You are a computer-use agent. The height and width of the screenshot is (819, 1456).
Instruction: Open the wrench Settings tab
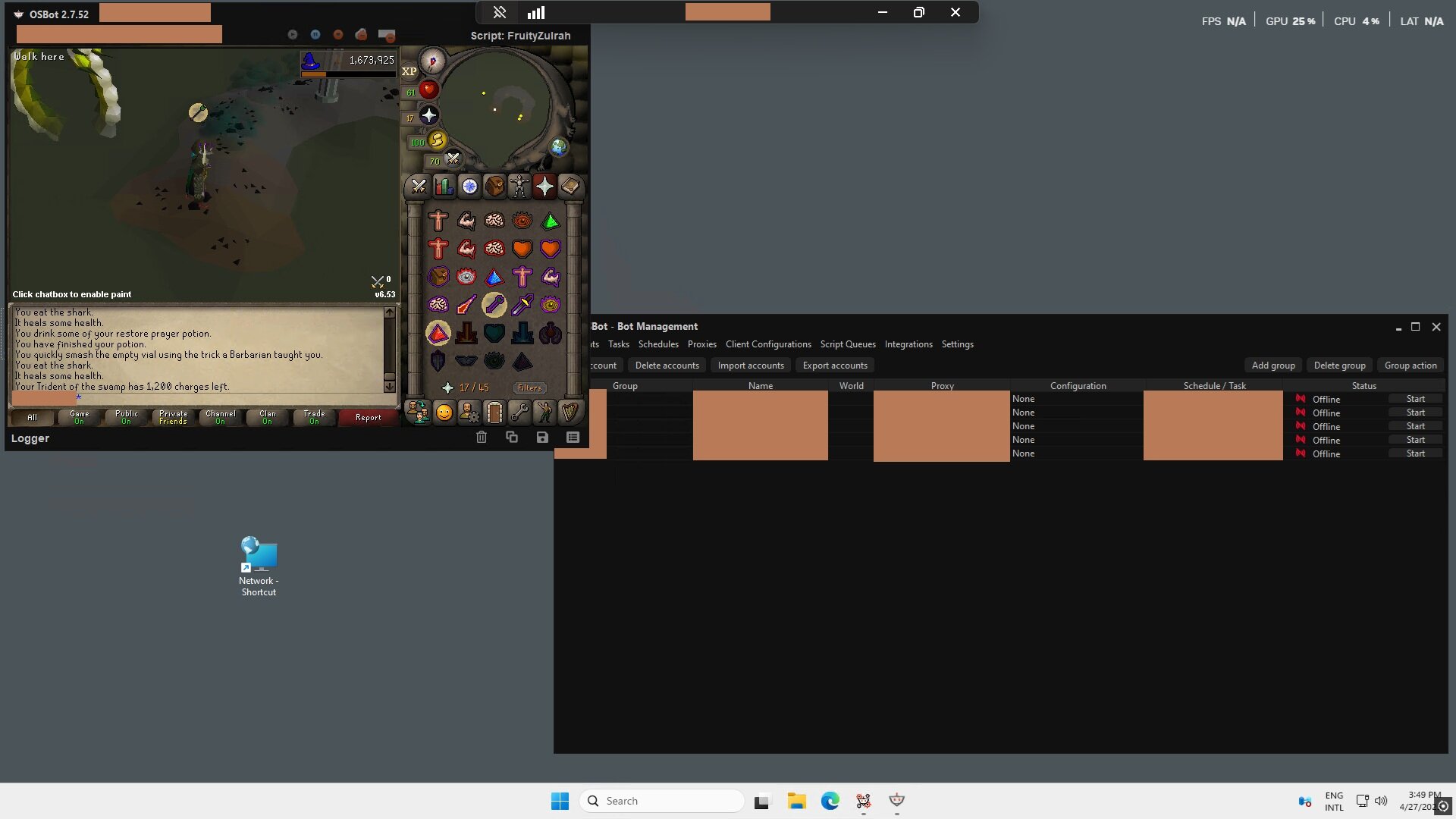[x=519, y=413]
